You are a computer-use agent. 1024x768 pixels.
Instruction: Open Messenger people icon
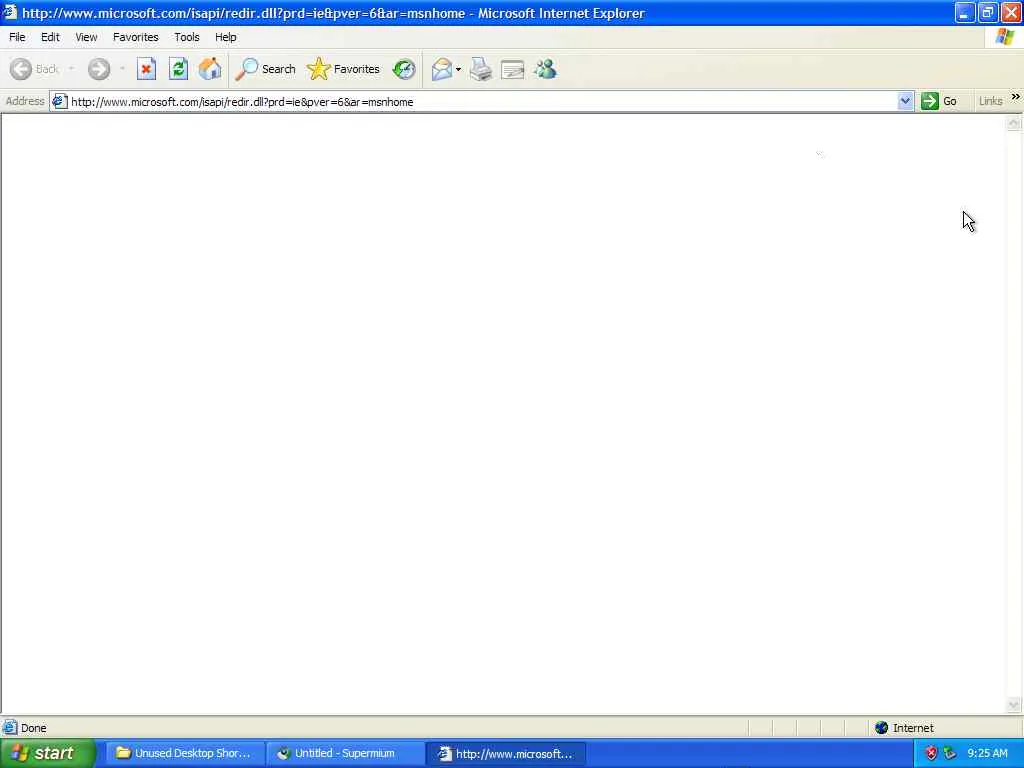click(x=545, y=69)
